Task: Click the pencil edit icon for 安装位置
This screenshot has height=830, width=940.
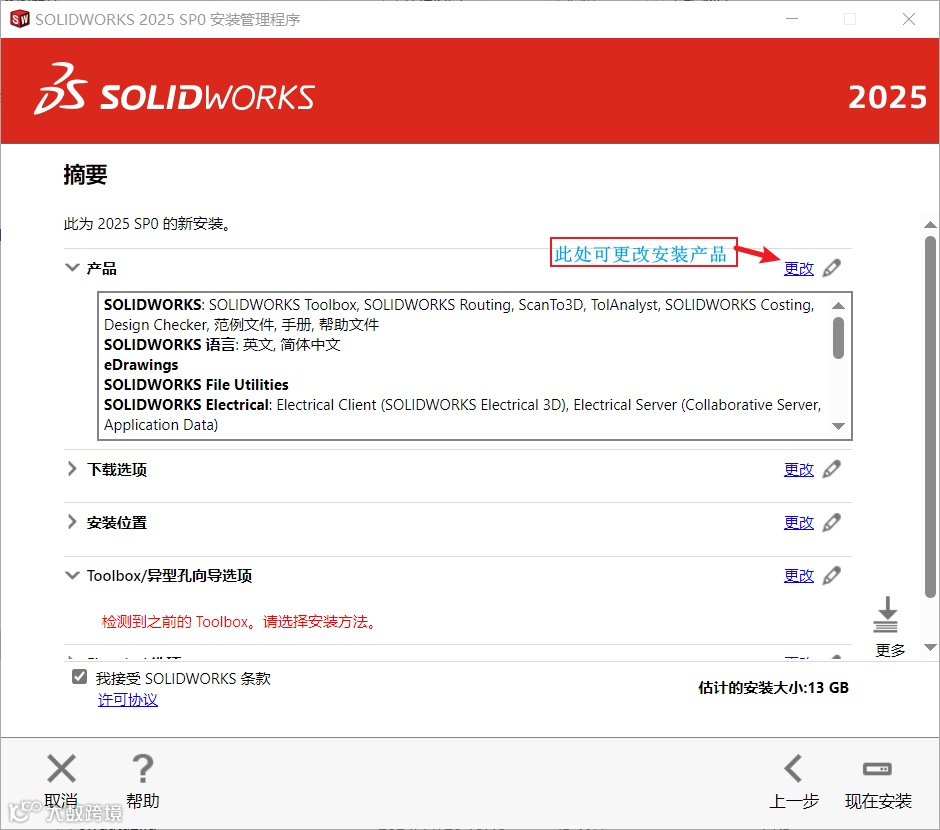Action: pos(831,522)
